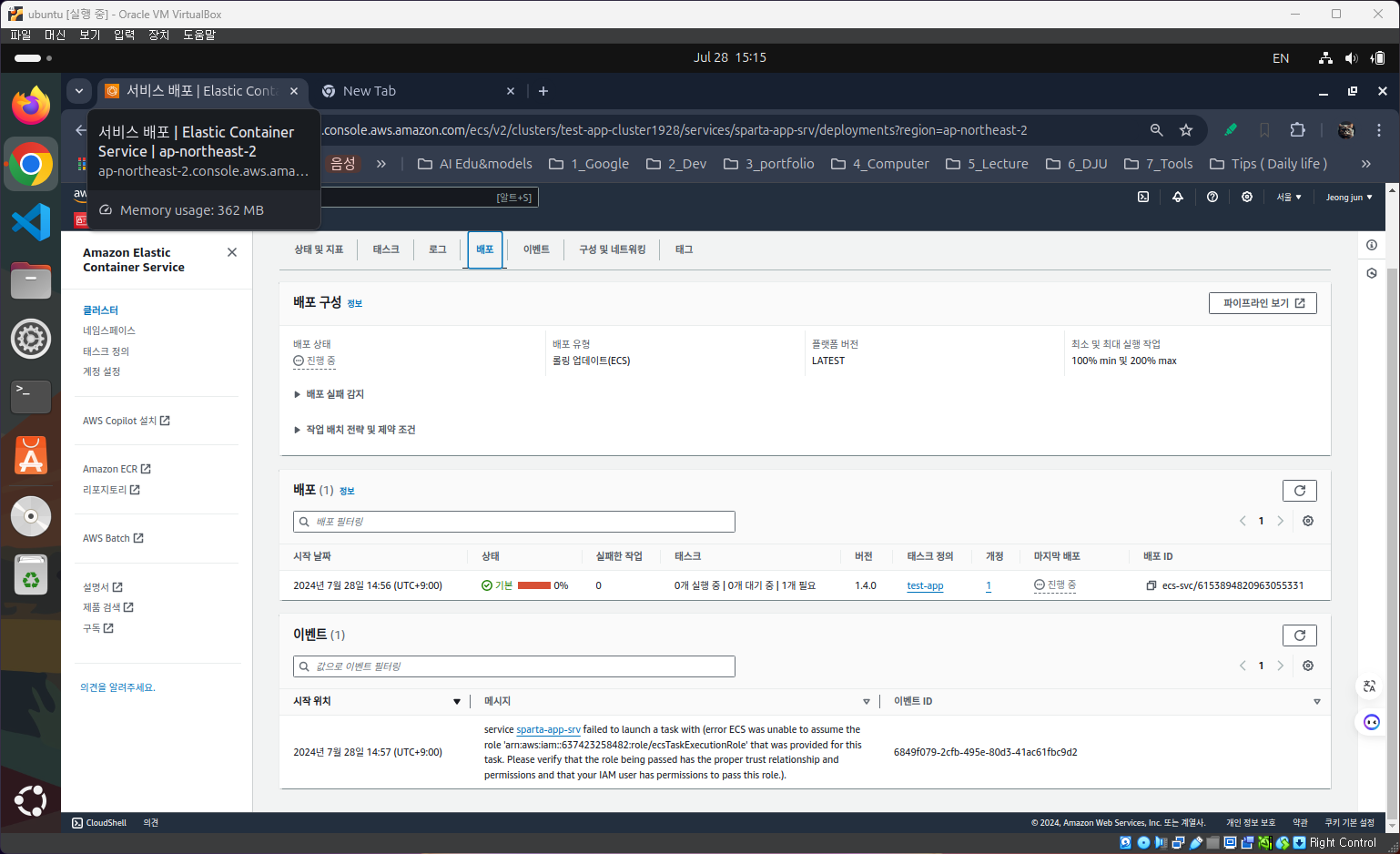Switch to the 상태 및 지표 tab
Image resolution: width=1400 pixels, height=854 pixels.
click(319, 249)
